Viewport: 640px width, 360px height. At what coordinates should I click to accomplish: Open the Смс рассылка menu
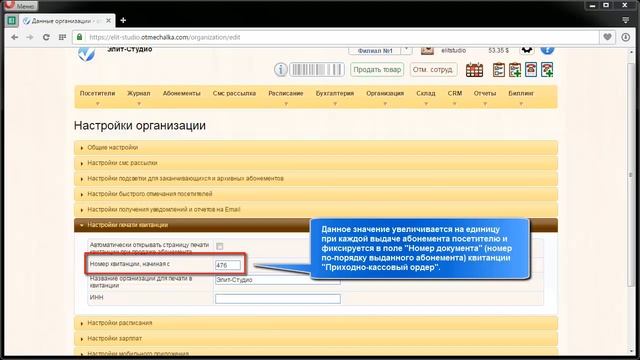pyautogui.click(x=234, y=93)
